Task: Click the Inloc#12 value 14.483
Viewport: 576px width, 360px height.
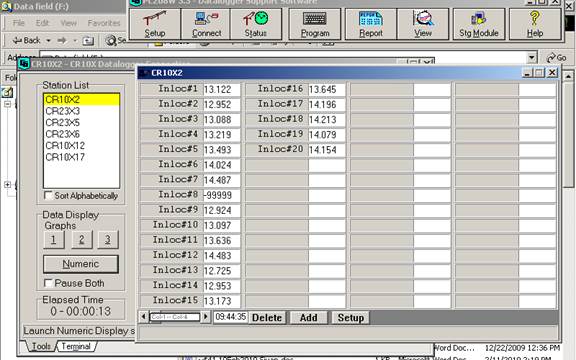Action: click(222, 256)
